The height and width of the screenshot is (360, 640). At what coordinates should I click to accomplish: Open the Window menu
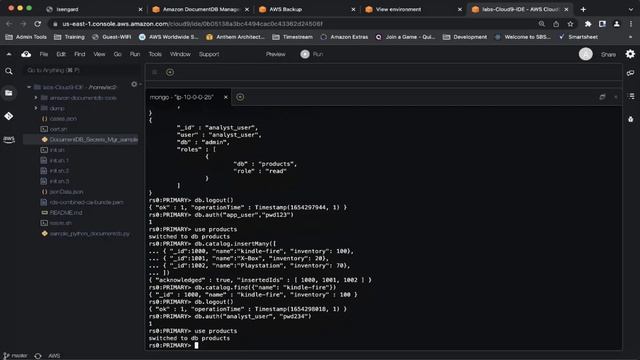[180, 54]
